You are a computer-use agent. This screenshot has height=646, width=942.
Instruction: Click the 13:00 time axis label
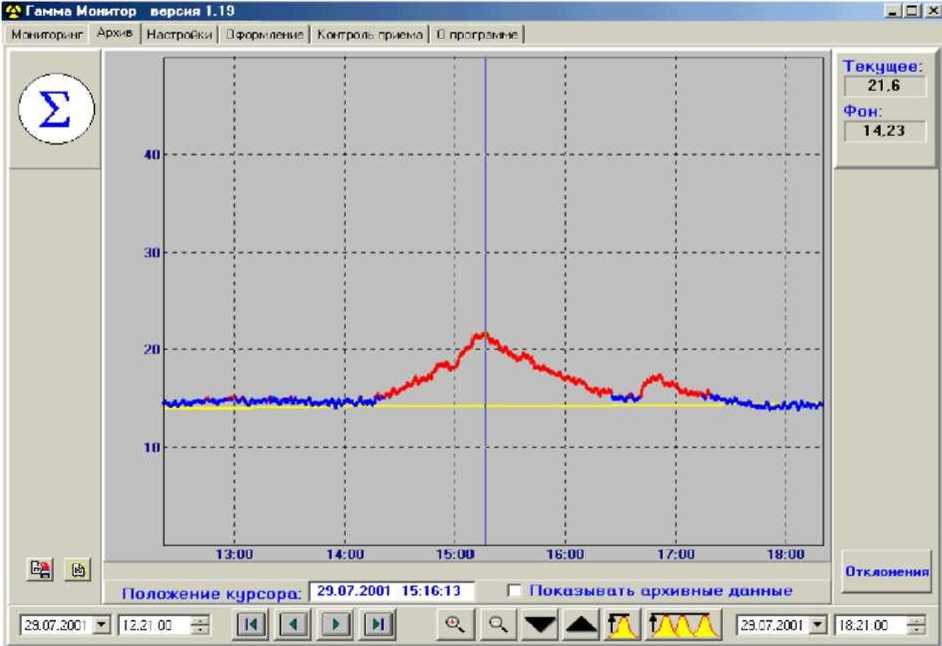(x=234, y=554)
